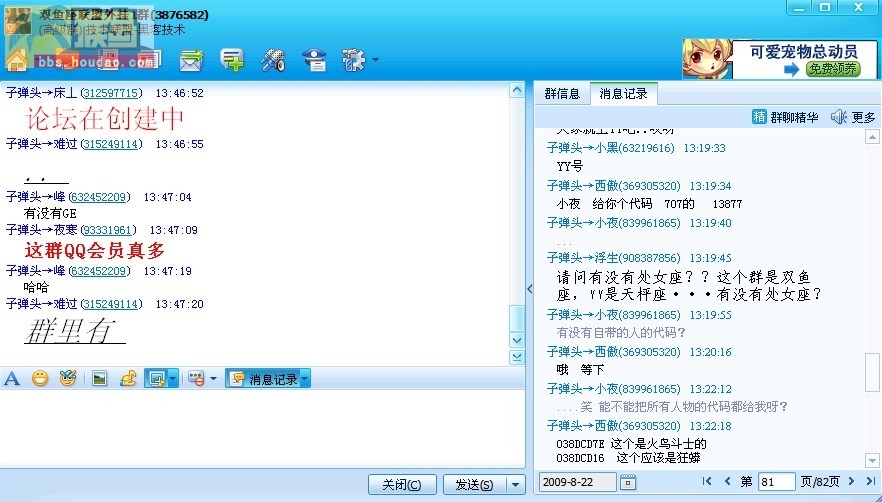This screenshot has height=502, width=882.
Task: Click history message 有没有自带的人的代码?
Action: (x=621, y=333)
